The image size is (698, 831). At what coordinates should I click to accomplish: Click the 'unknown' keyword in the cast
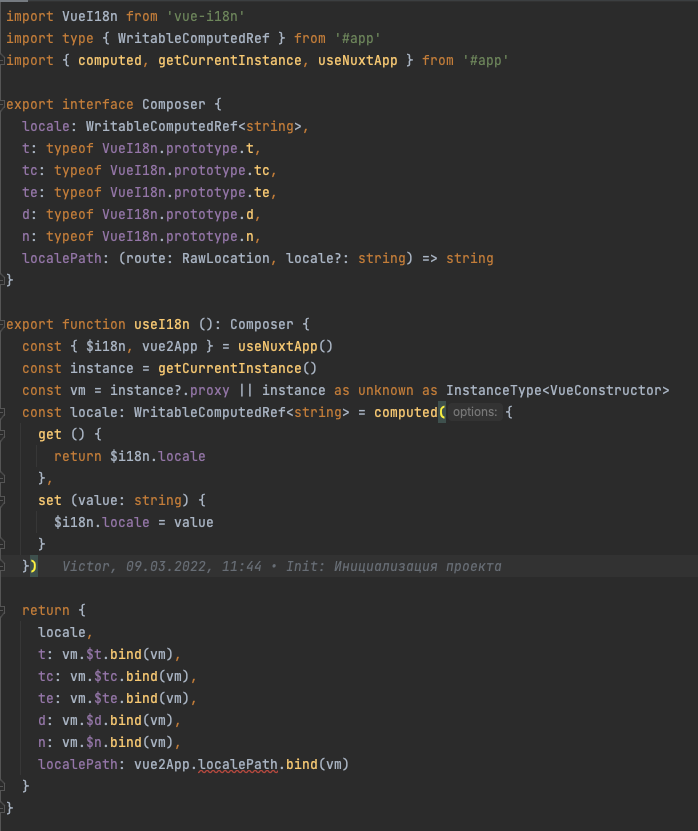tap(386, 390)
